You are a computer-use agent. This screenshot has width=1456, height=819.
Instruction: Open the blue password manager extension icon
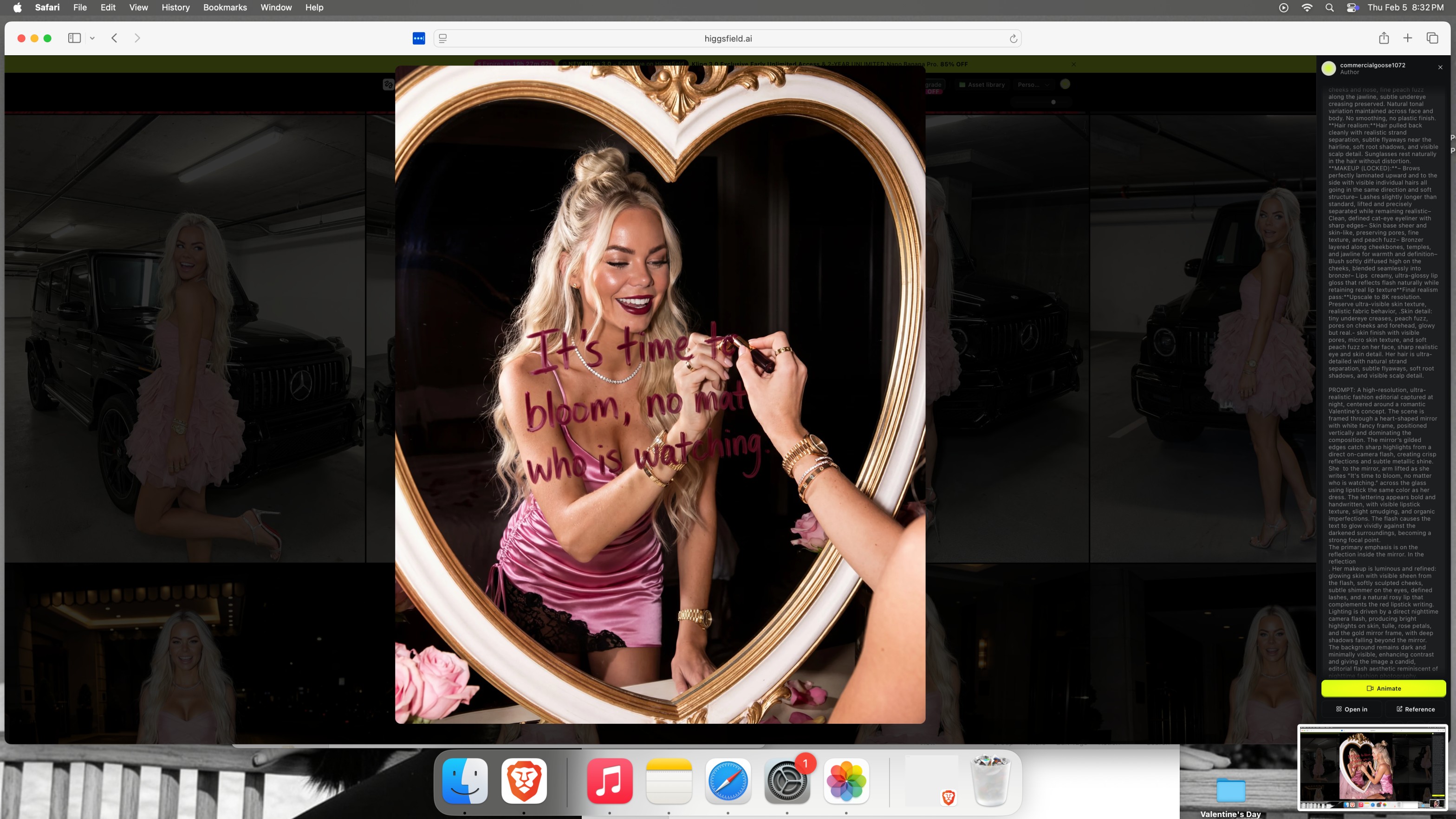coord(418,39)
